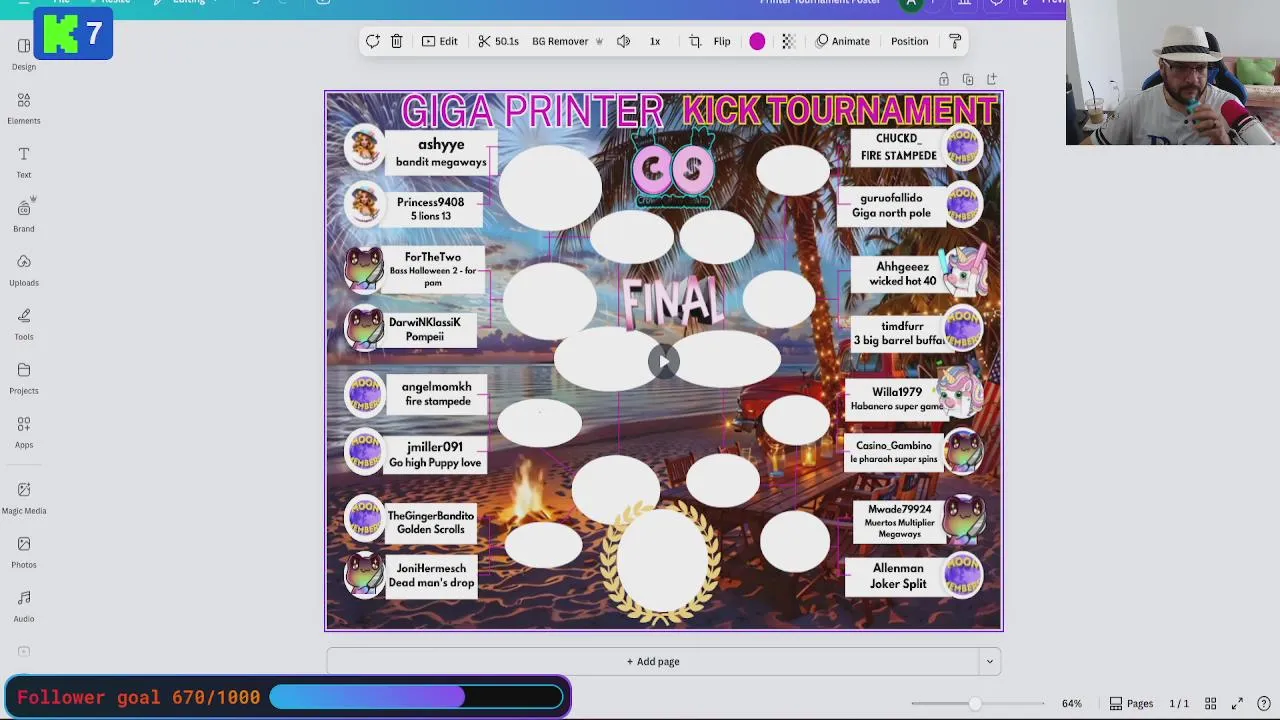This screenshot has width=1280, height=720.
Task: Click Edit video button in toolbar
Action: tap(440, 41)
